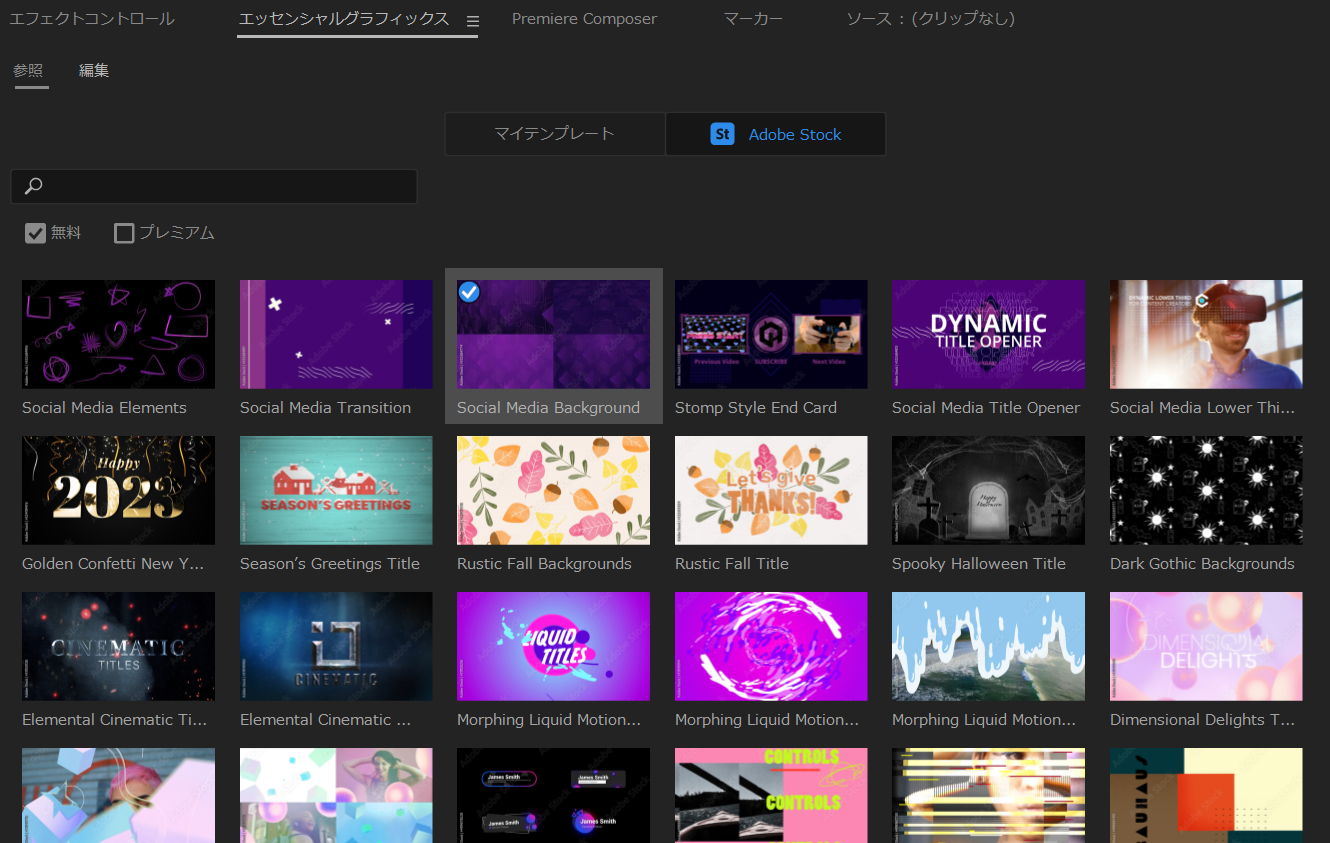Choose the Spooky Halloween Title template
Screen dimensions: 1330x843
pos(988,490)
